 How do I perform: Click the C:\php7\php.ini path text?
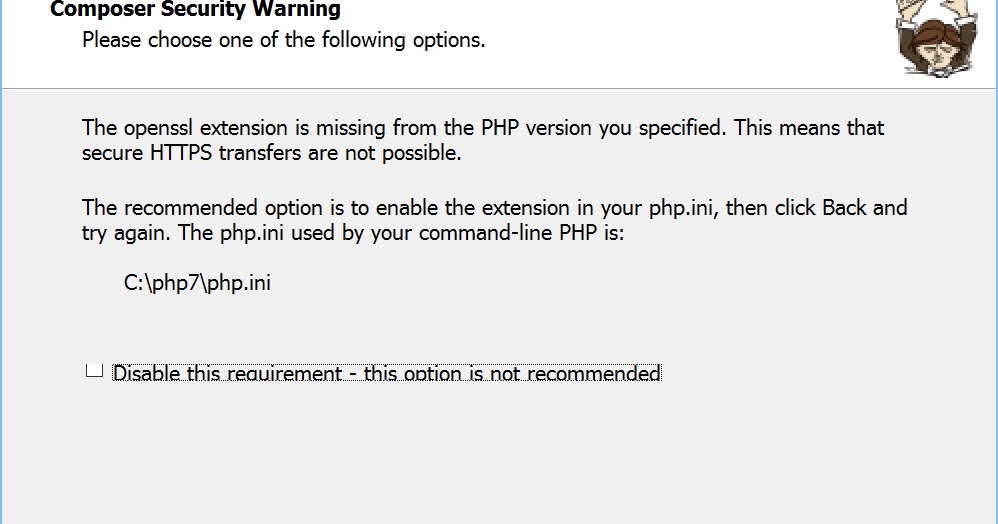coord(197,283)
